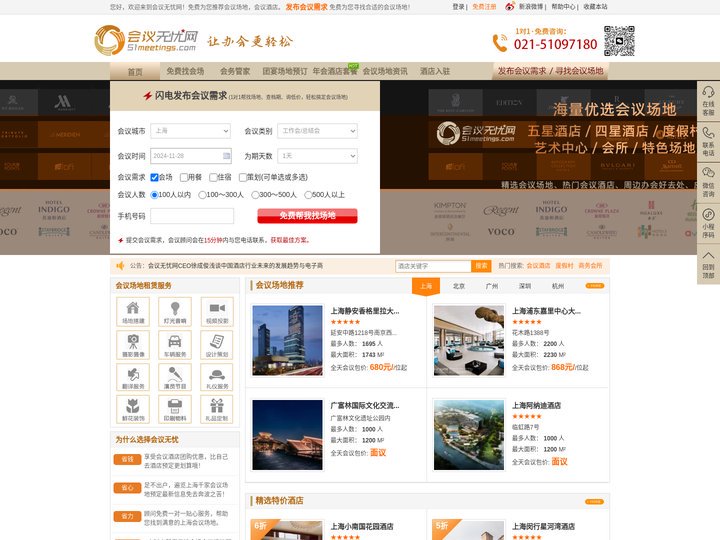Switch to the 杭州 venue tab

point(558,286)
